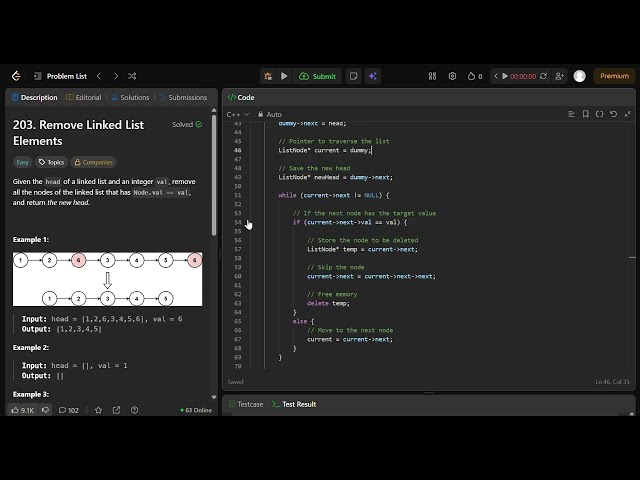Open the help question mark icon
640x480 pixels.
[x=134, y=410]
